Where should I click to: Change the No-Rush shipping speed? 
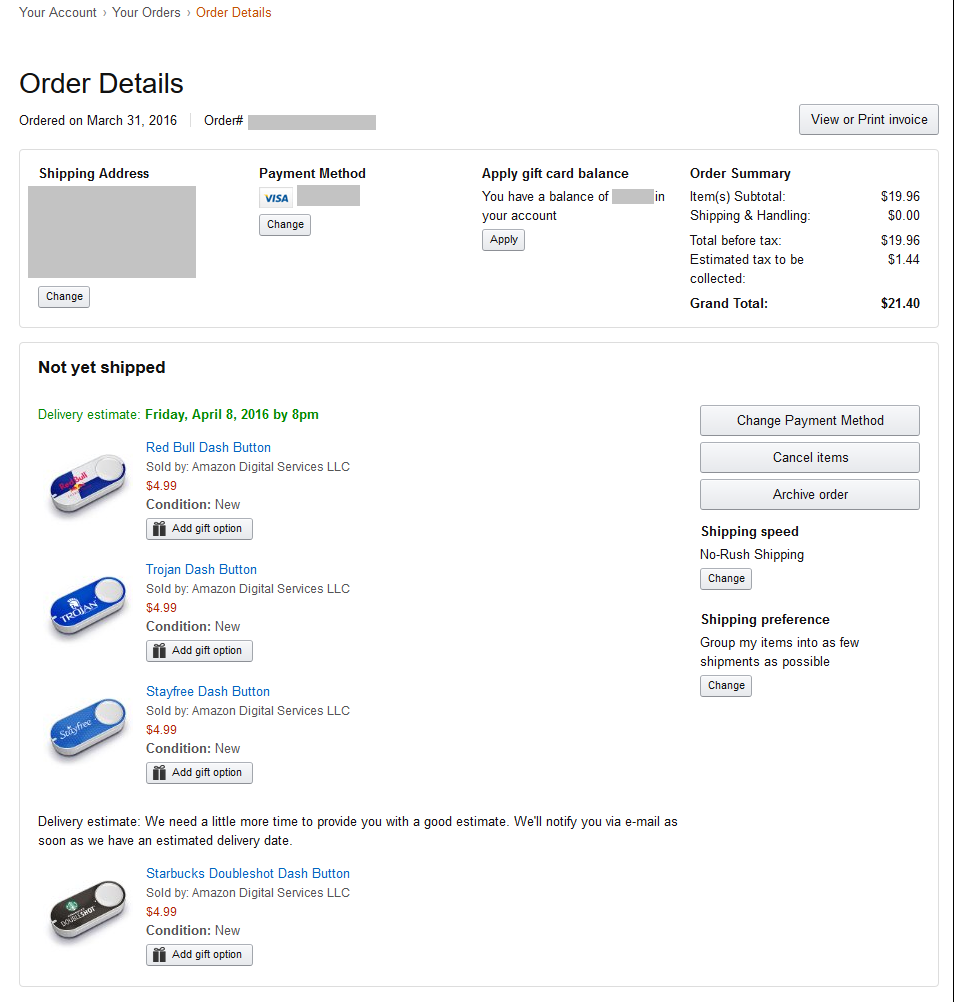point(726,579)
